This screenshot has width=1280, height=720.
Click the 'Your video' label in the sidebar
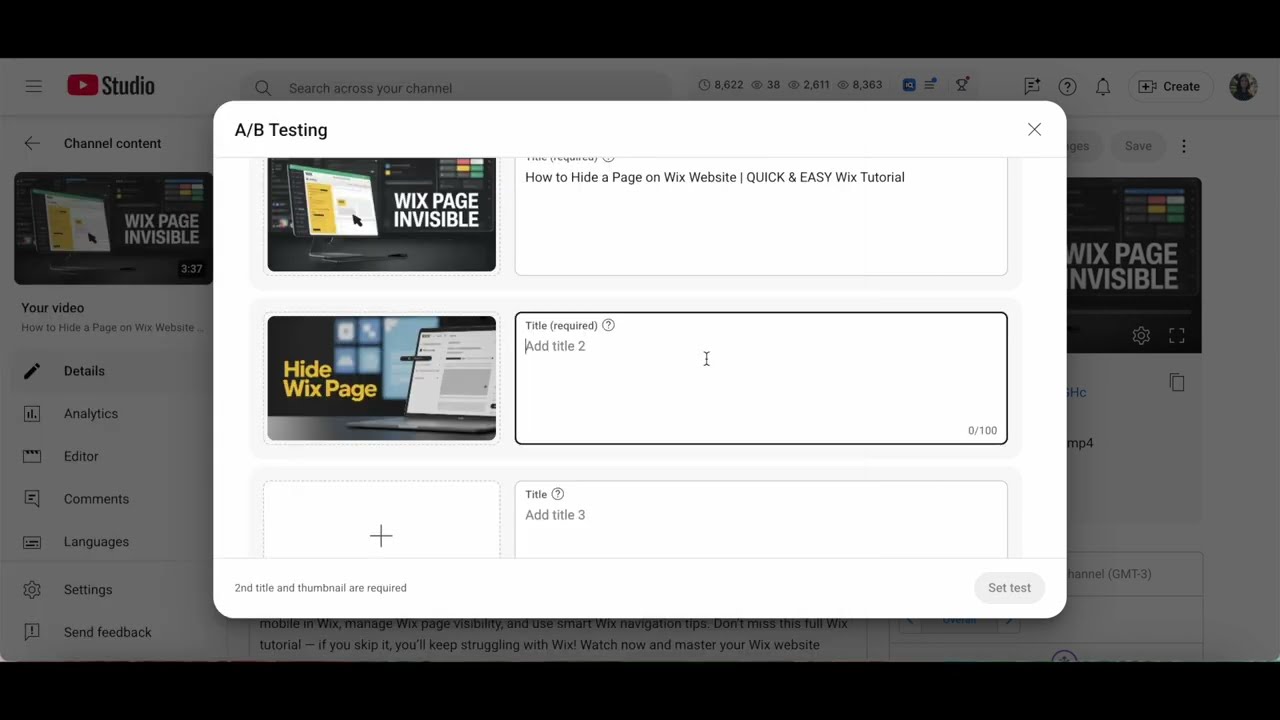[x=53, y=308]
